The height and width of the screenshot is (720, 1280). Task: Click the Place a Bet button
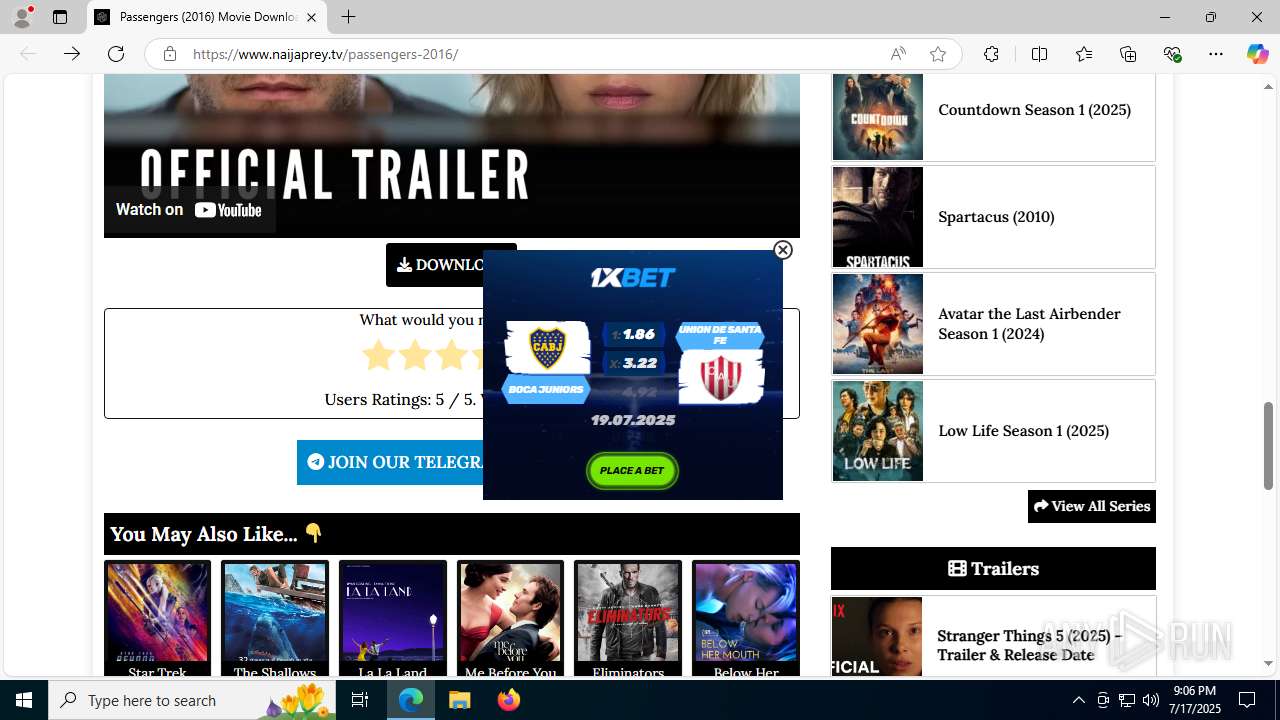point(632,470)
